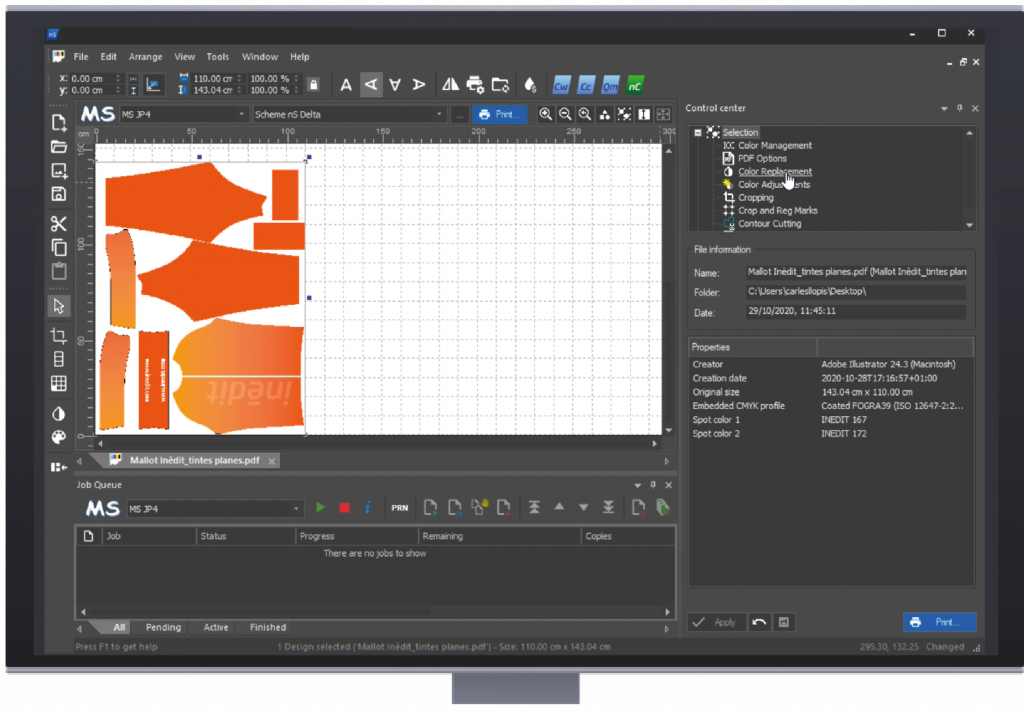Click the printer settings gear icon

point(475,84)
